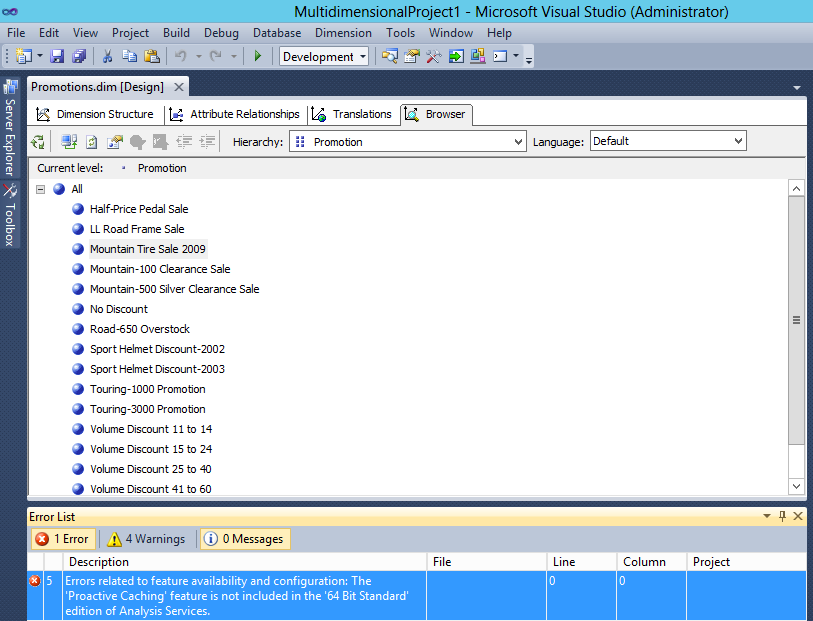
Task: Open the Command Window icon
Action: pos(500,56)
